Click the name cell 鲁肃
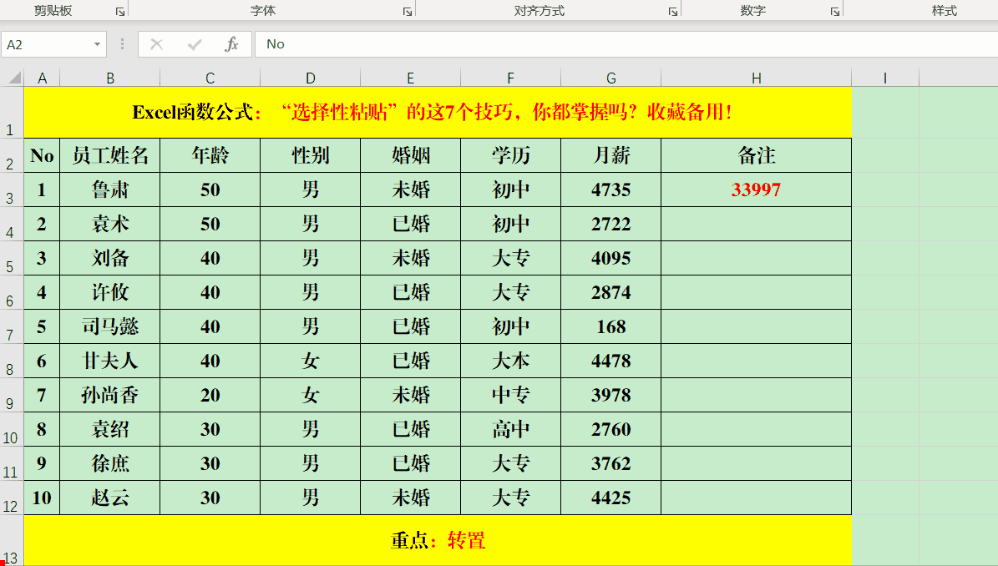 (110, 190)
